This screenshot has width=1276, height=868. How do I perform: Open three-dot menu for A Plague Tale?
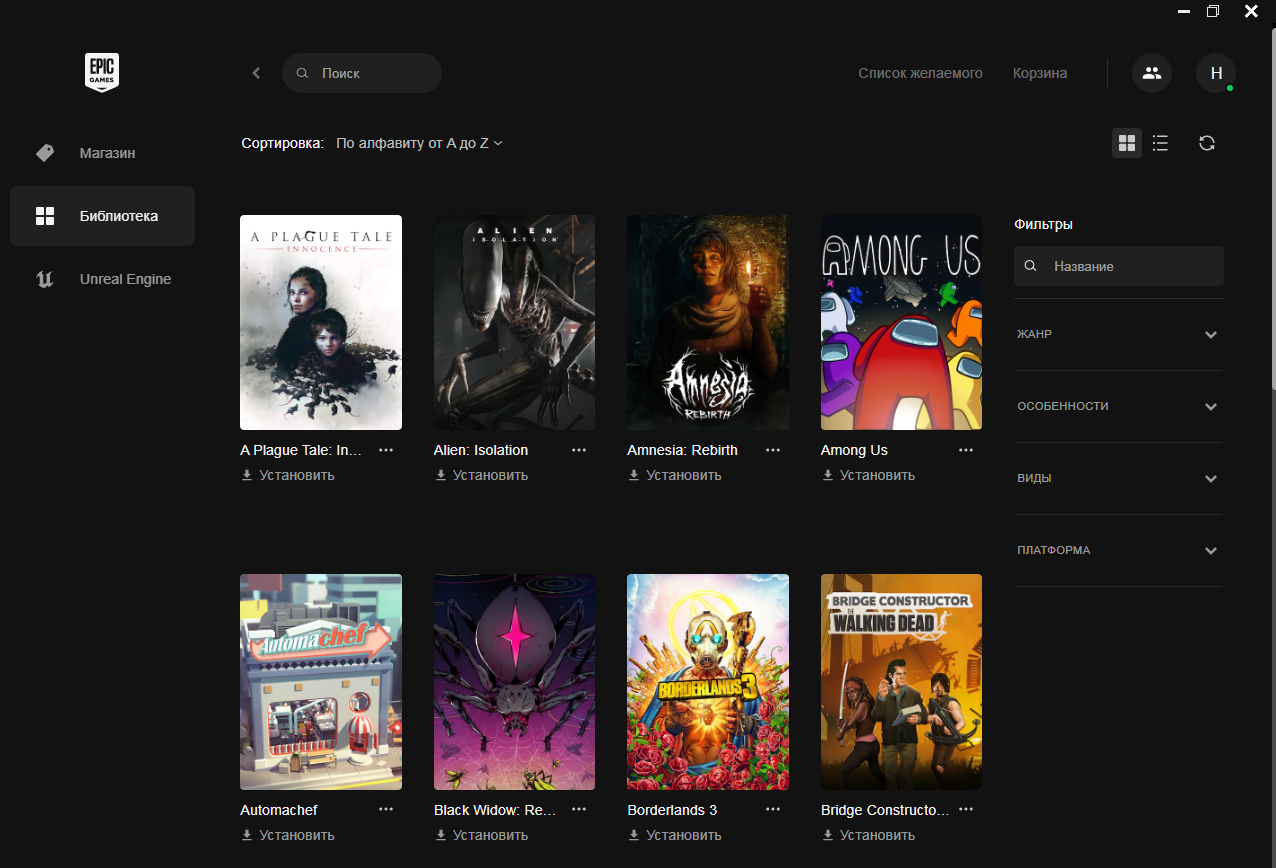click(386, 450)
